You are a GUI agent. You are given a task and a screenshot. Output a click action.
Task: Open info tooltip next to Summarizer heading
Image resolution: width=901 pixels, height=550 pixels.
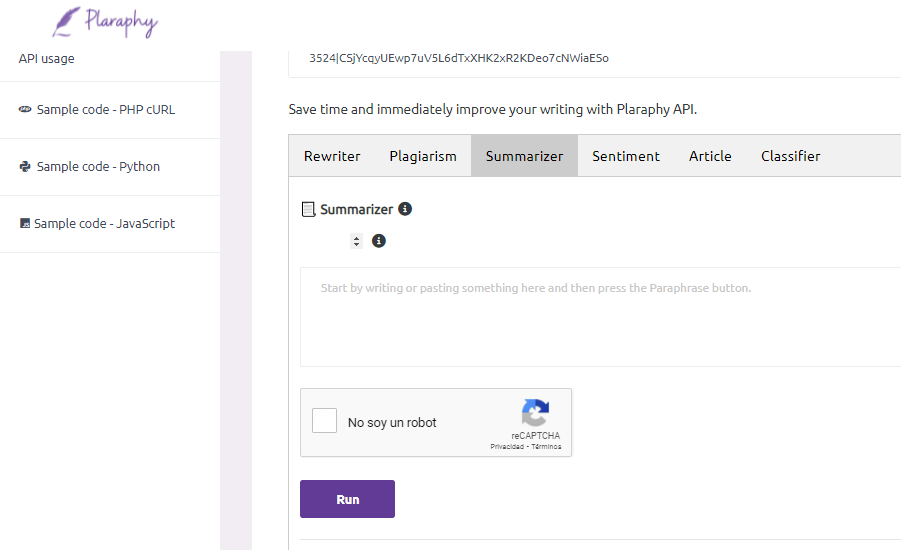click(405, 209)
